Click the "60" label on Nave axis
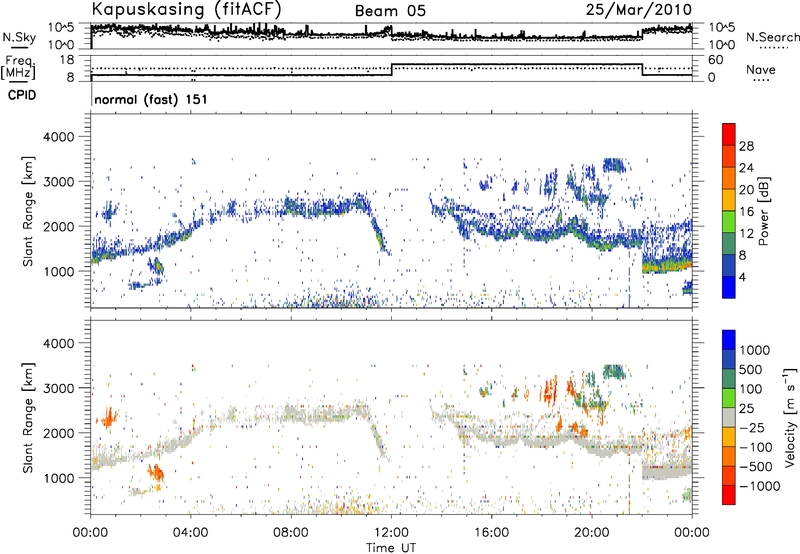 716,60
